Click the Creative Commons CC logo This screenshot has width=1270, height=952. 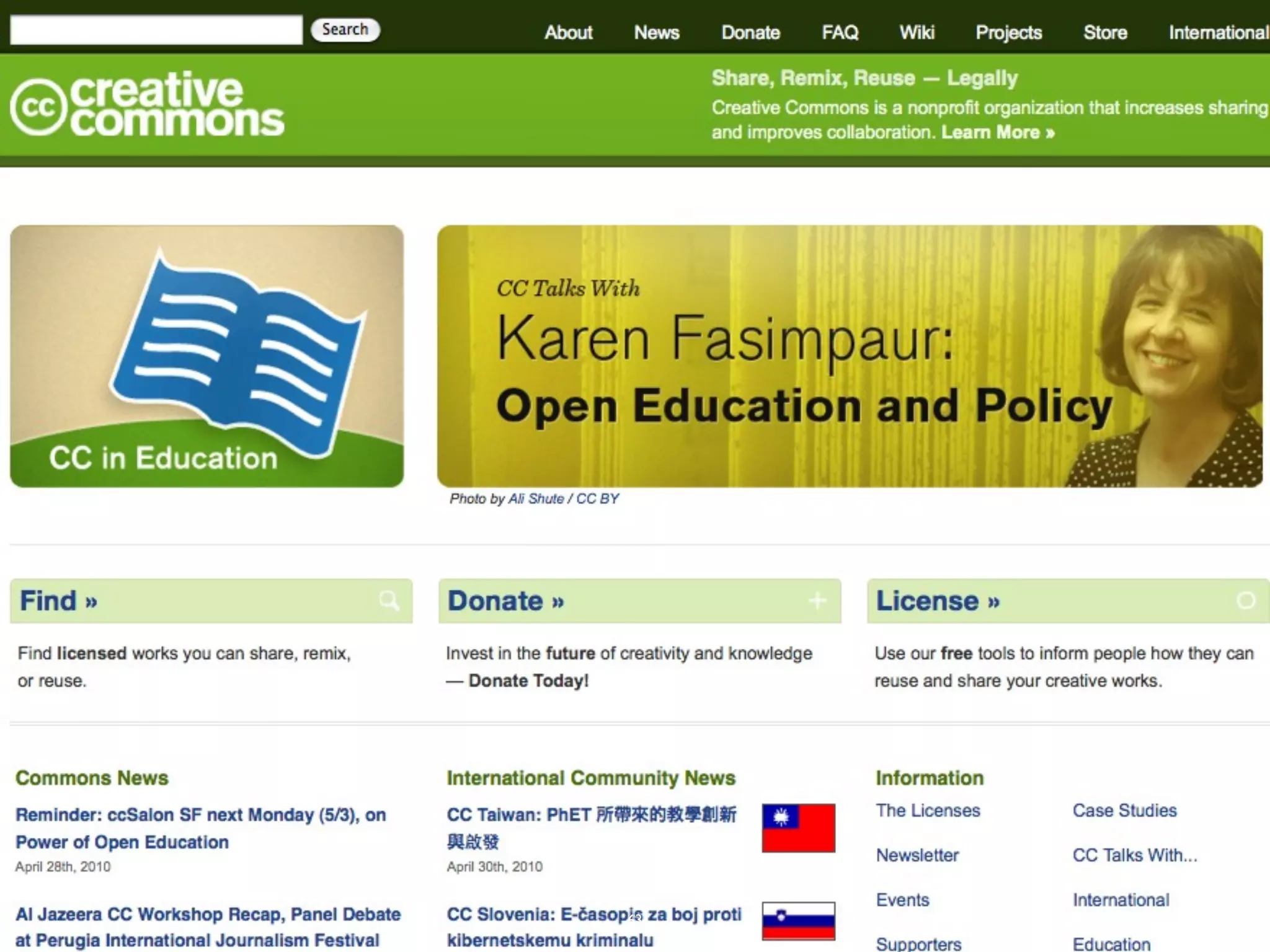[38, 107]
